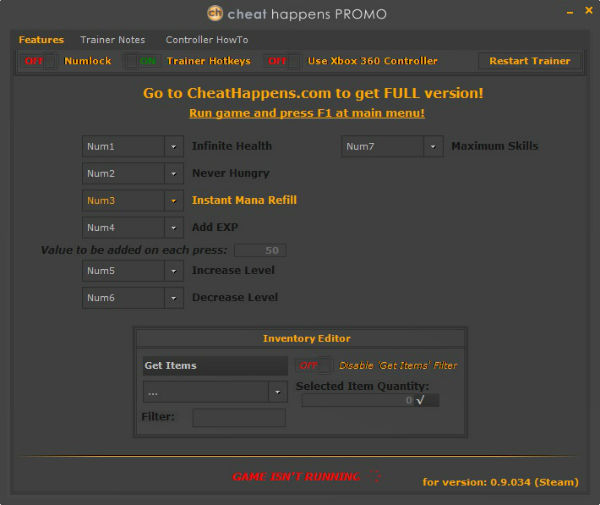
Task: Click the EXP value field showing 50
Action: [x=260, y=251]
